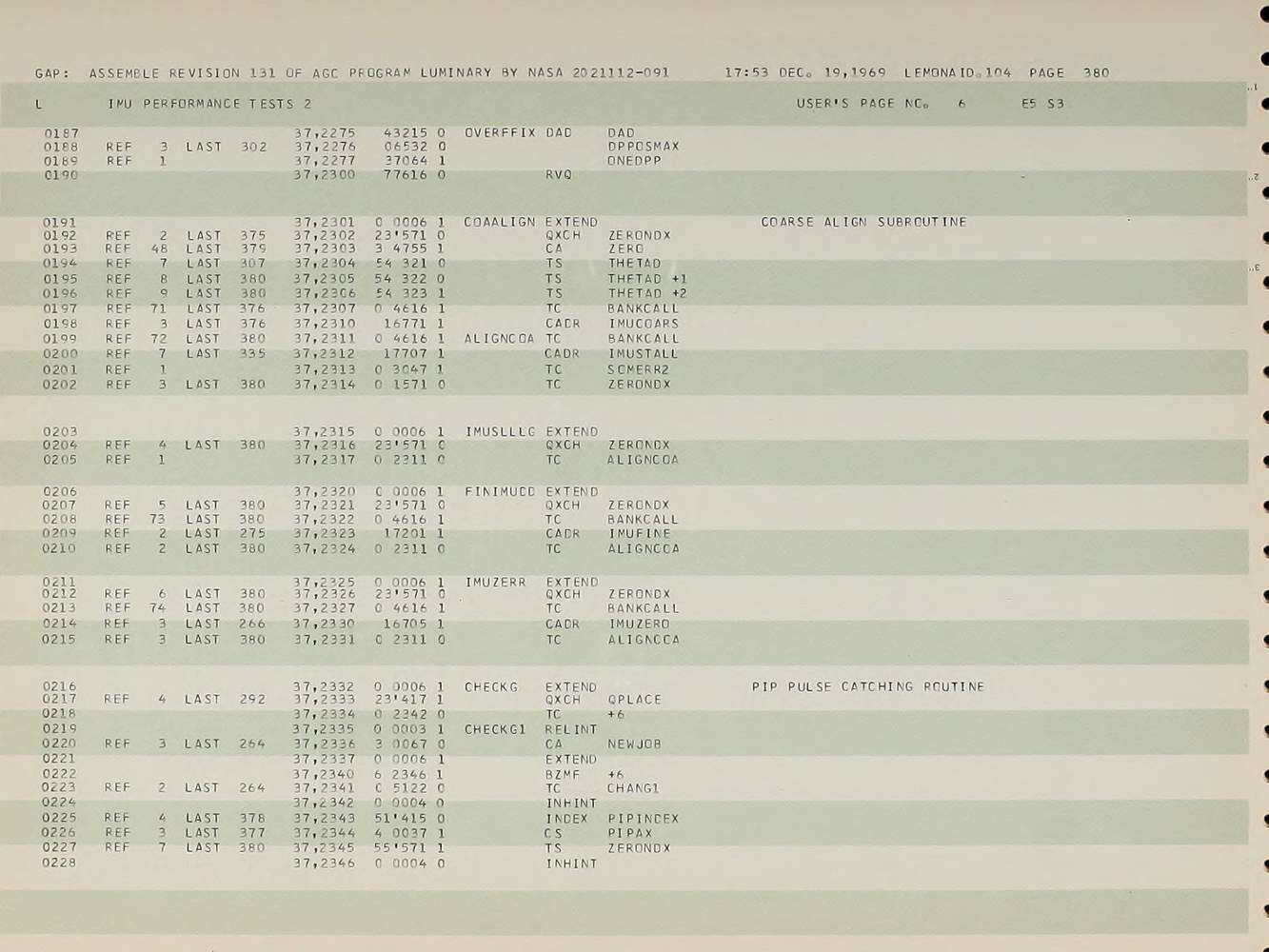Select the operand 'IMUZERO'
Image resolution: width=1269 pixels, height=952 pixels.
pyautogui.click(x=639, y=625)
